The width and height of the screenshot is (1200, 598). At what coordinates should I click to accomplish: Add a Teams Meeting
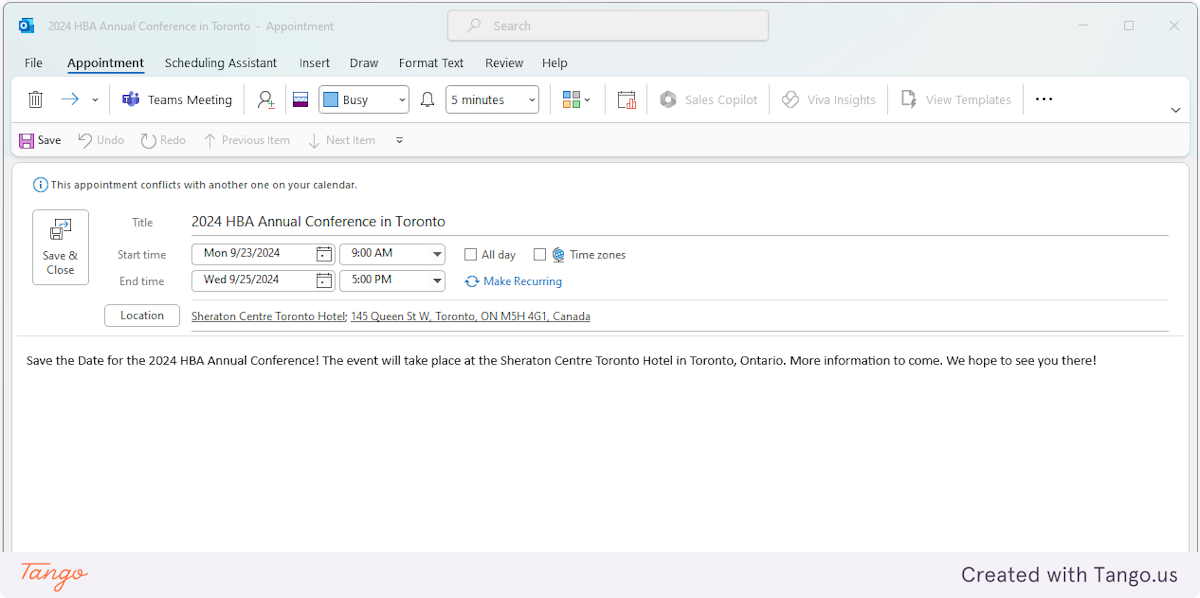177,100
